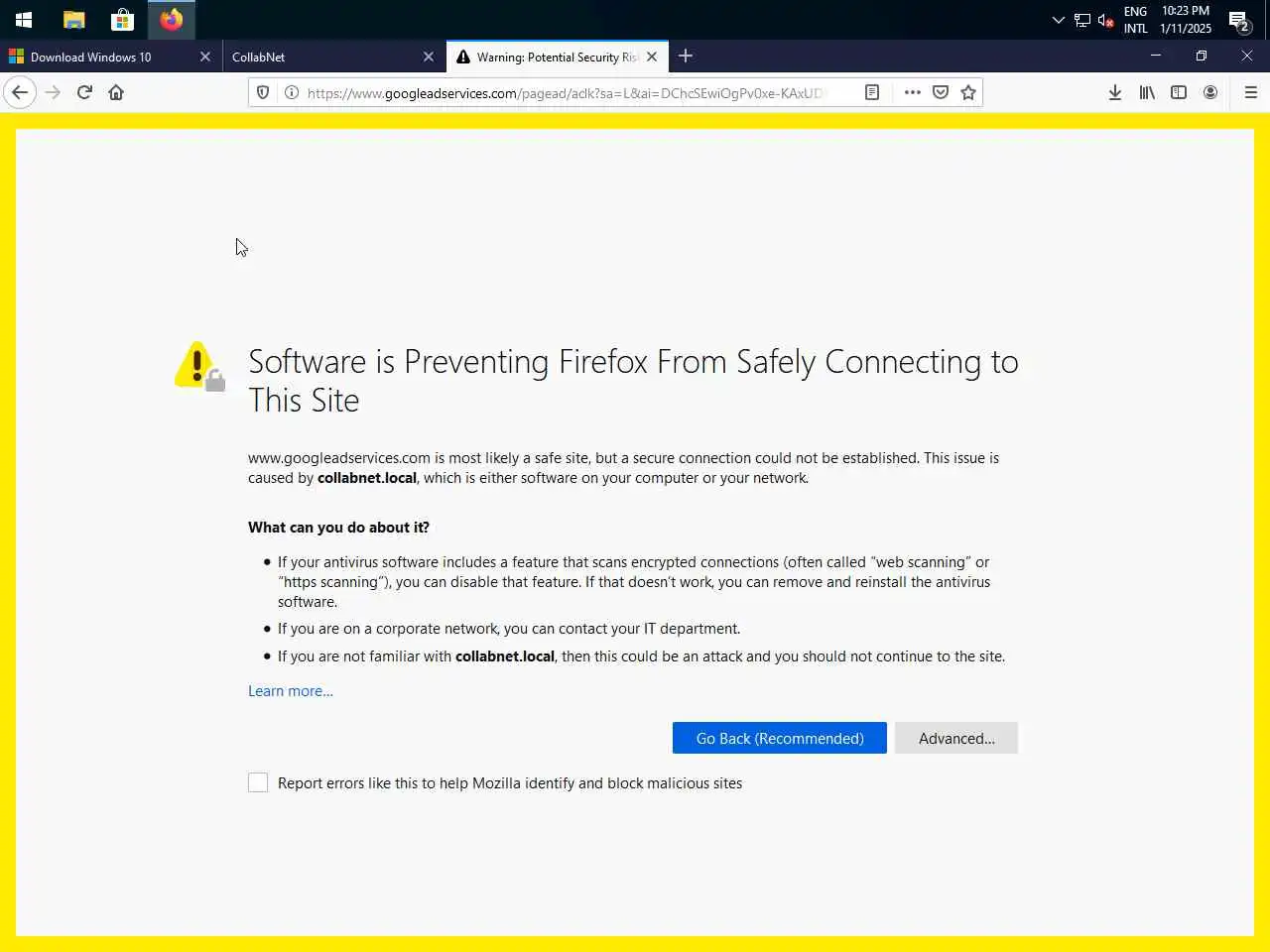Viewport: 1270px width, 952px height.
Task: Open the notification center icon
Action: tap(1238, 20)
